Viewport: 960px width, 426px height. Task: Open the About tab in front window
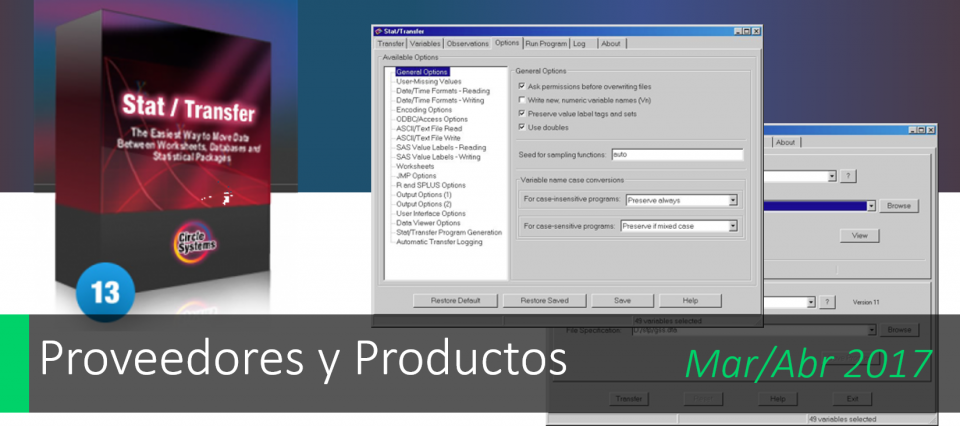click(x=610, y=43)
